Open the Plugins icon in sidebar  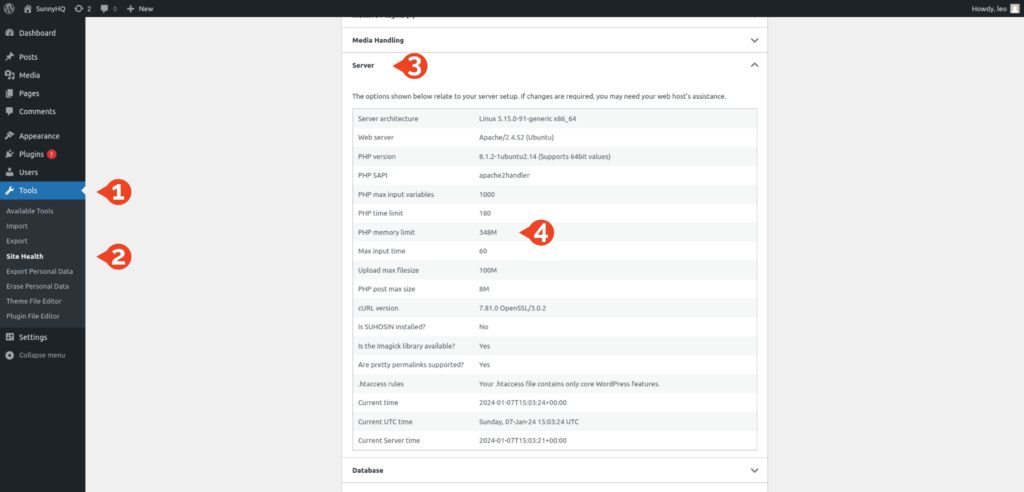tap(9, 154)
